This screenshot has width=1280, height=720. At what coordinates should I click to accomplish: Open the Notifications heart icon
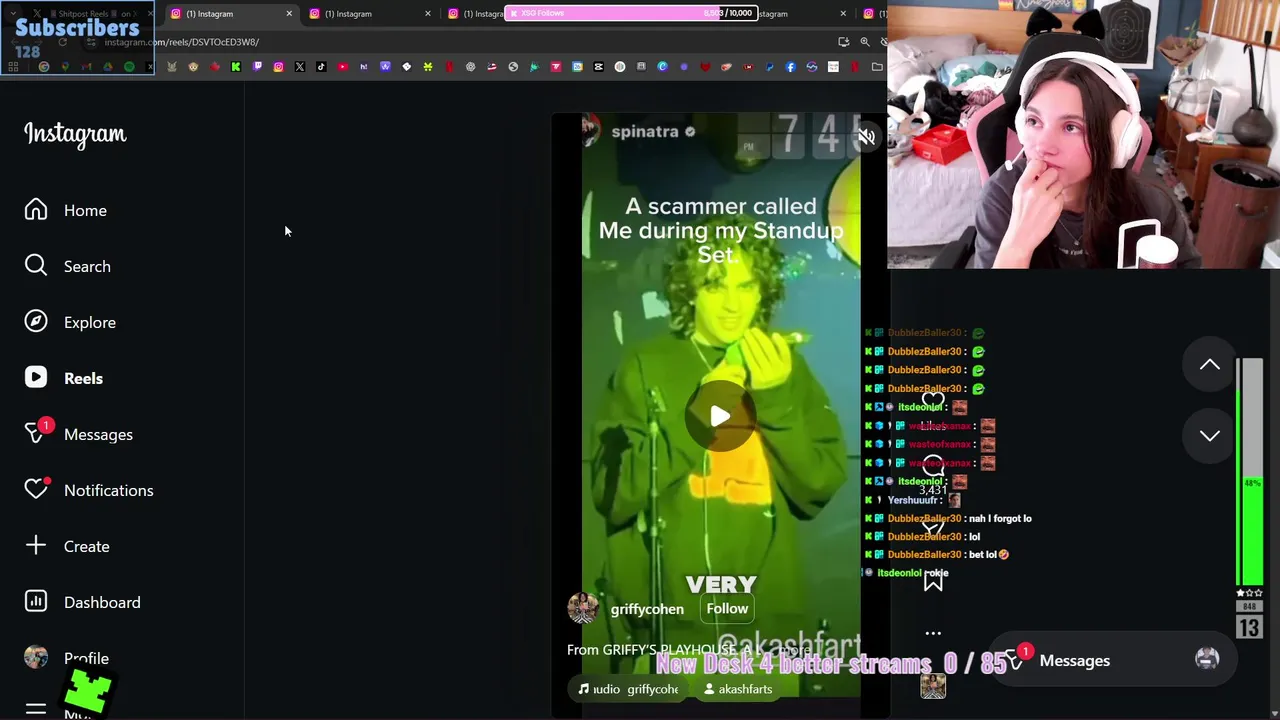[36, 490]
